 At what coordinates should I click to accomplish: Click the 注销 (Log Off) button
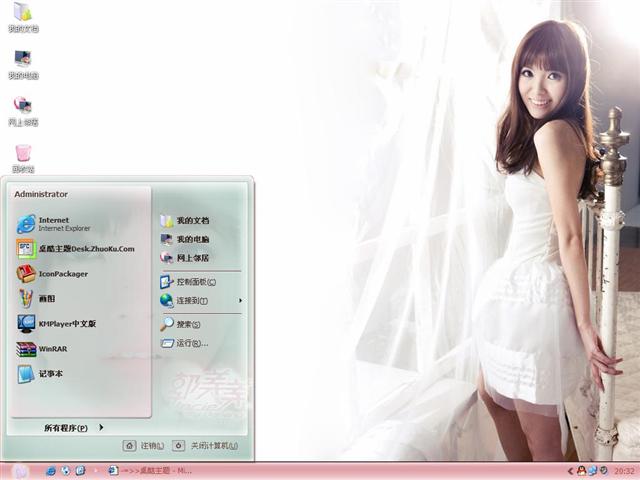[144, 446]
